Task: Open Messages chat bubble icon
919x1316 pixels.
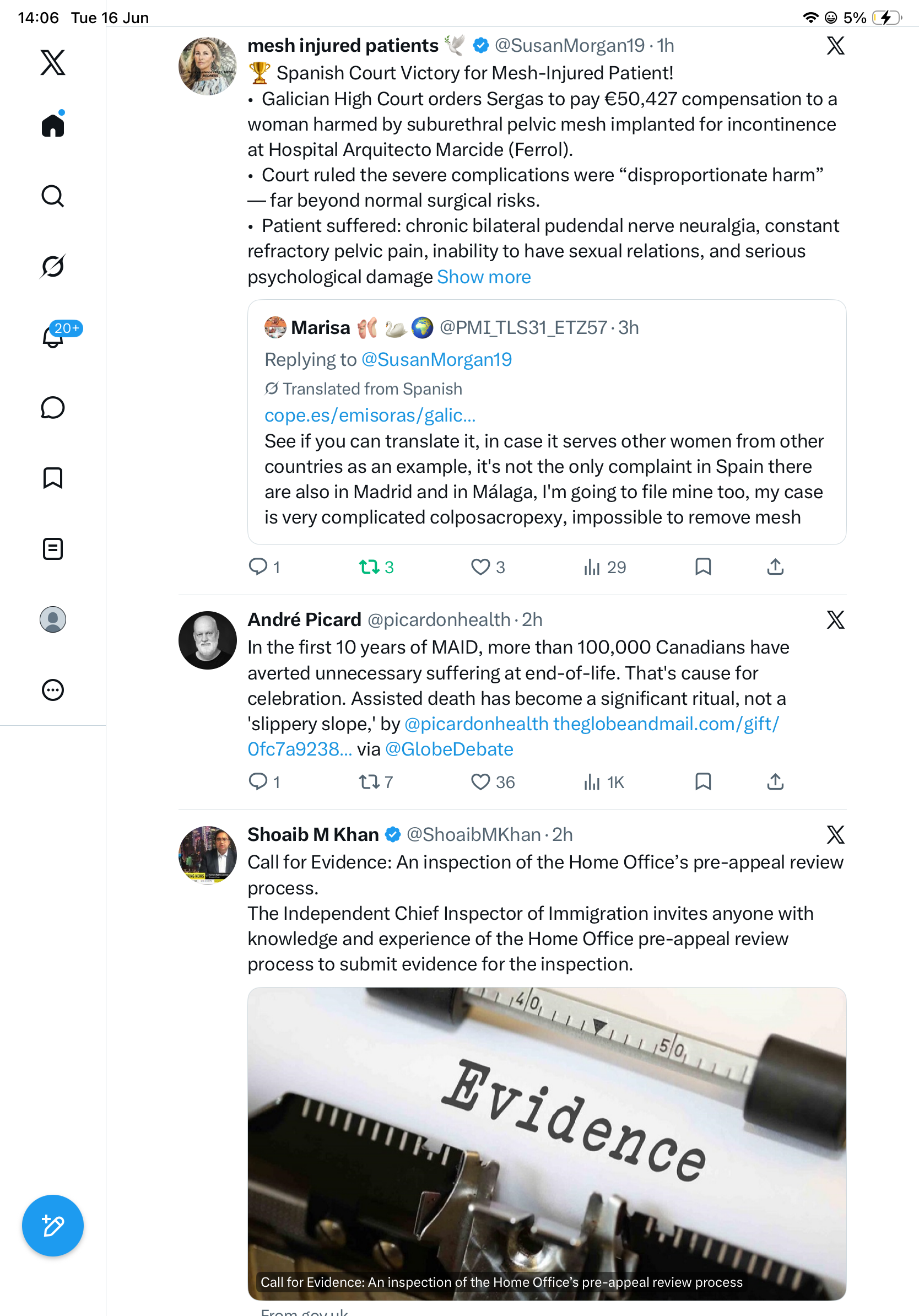Action: [x=53, y=407]
